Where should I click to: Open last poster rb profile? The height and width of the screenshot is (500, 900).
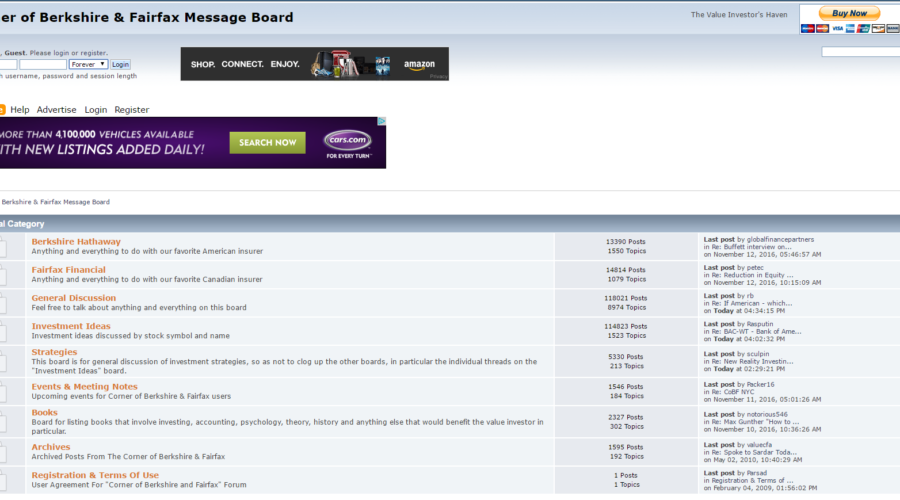(x=750, y=296)
